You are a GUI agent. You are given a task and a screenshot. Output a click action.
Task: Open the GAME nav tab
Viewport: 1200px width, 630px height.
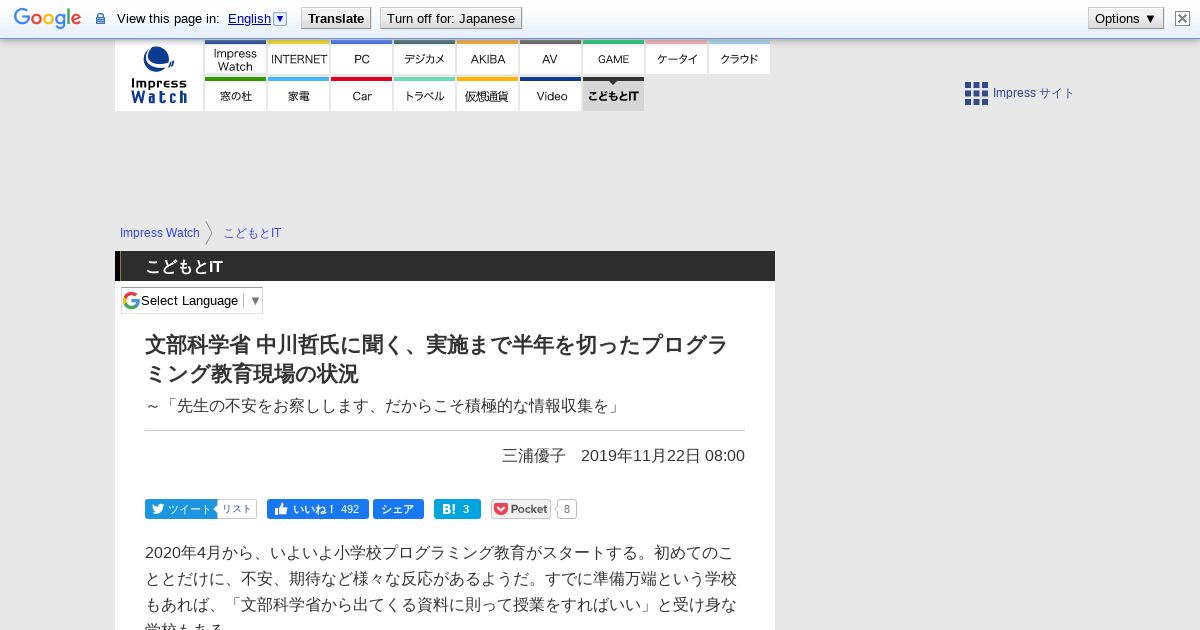(613, 58)
